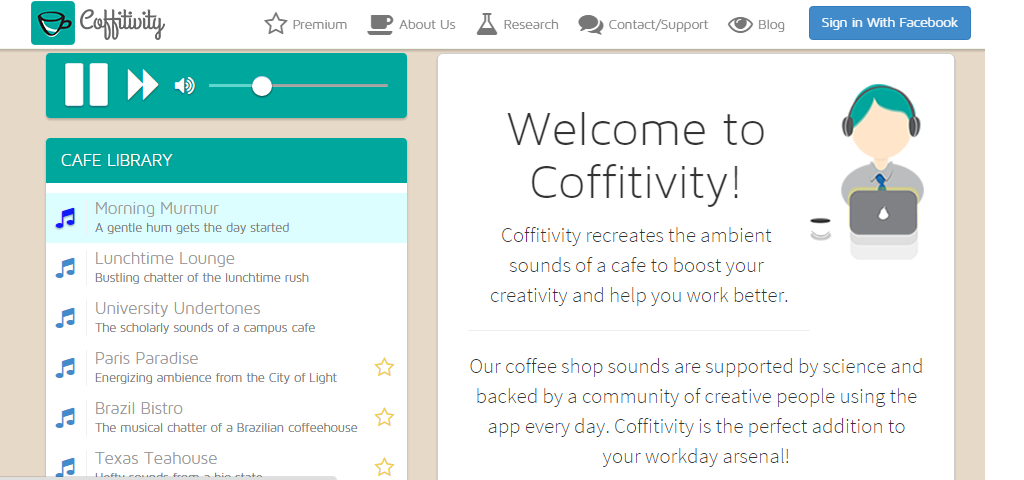
Task: Sign in with Facebook
Action: (x=889, y=23)
